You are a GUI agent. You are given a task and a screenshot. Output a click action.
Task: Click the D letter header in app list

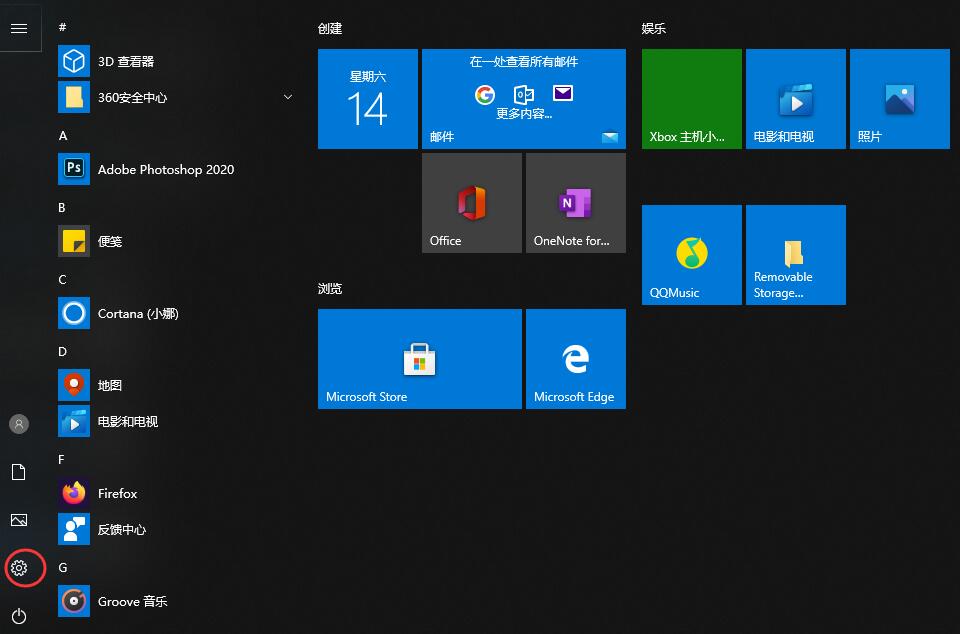point(62,352)
